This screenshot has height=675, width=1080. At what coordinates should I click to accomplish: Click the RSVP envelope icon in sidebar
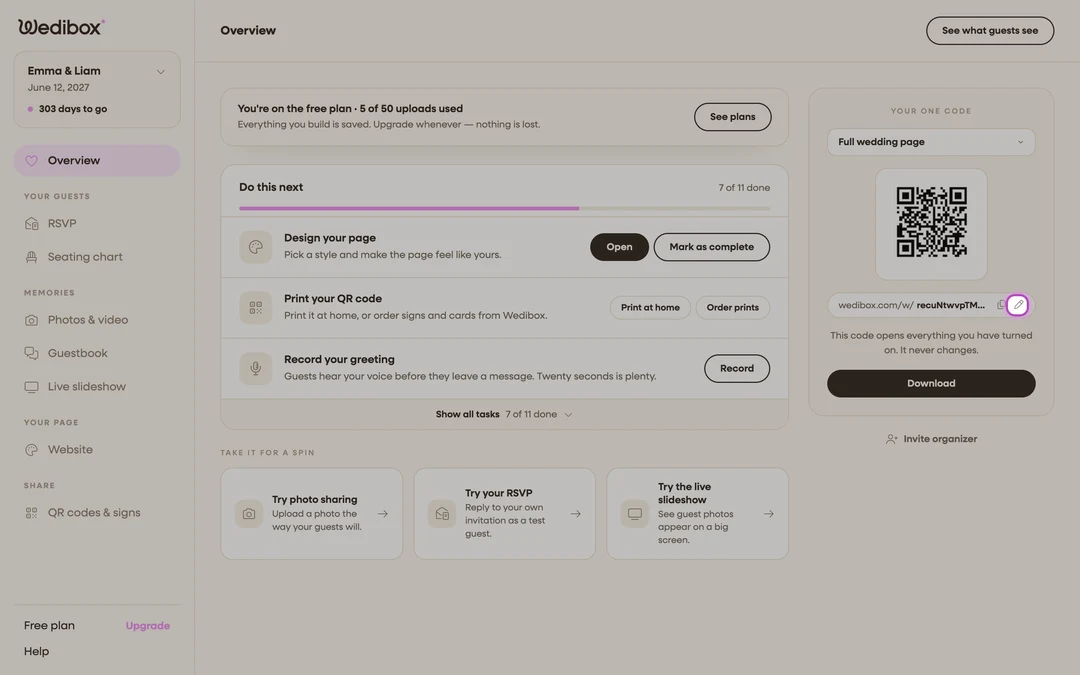32,224
